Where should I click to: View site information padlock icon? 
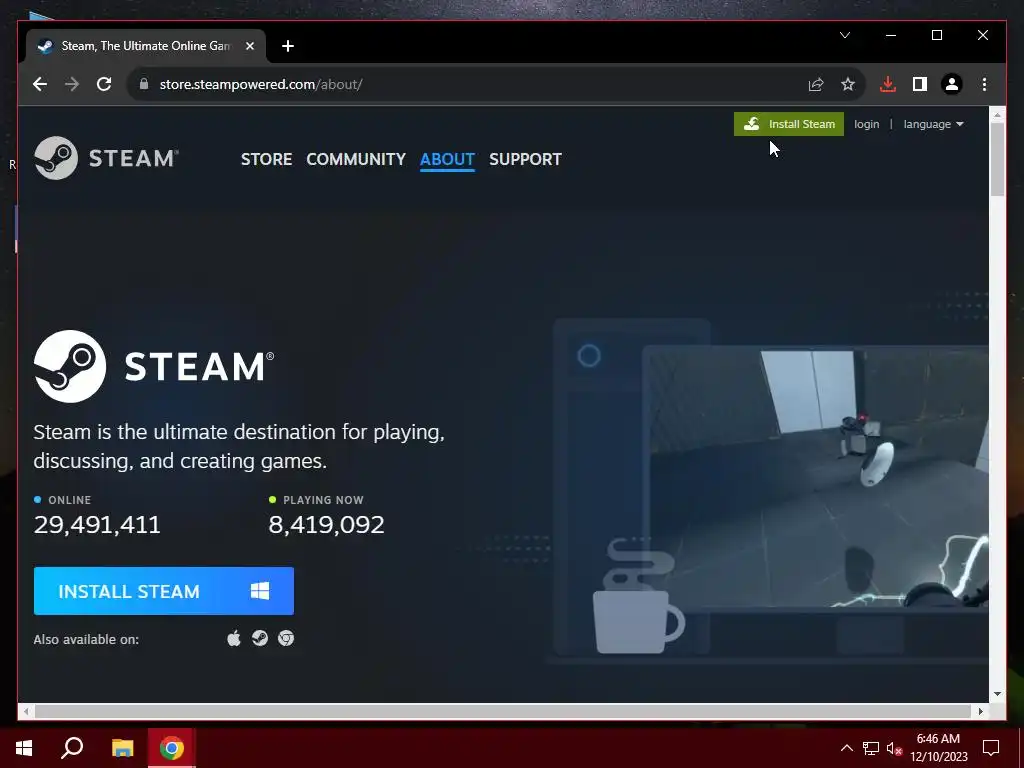point(144,84)
